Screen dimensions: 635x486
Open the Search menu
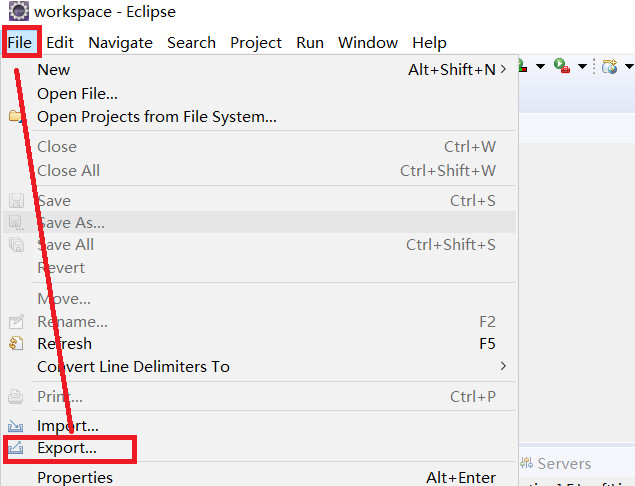191,43
